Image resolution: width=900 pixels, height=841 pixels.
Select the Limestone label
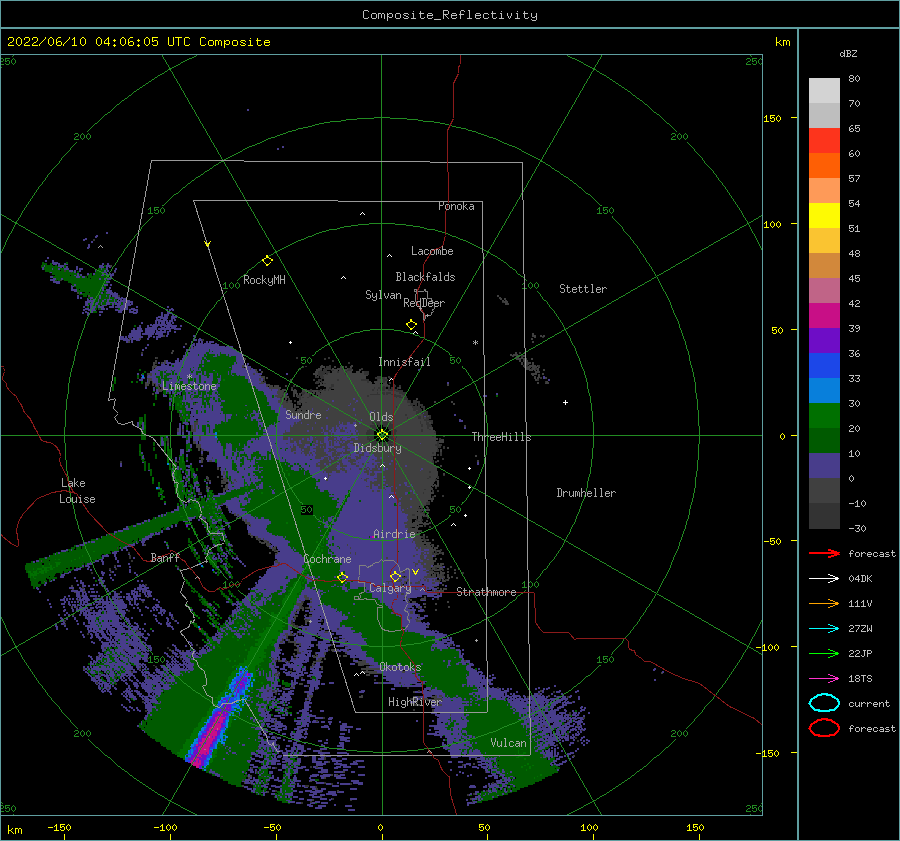pos(189,386)
